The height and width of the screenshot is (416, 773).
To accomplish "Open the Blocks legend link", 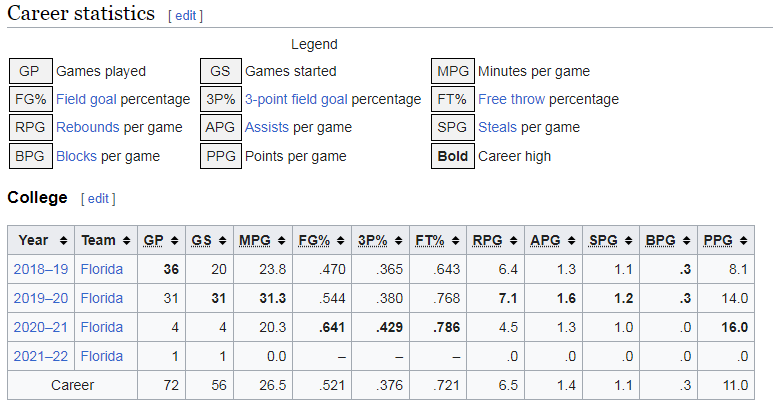I will click(78, 156).
